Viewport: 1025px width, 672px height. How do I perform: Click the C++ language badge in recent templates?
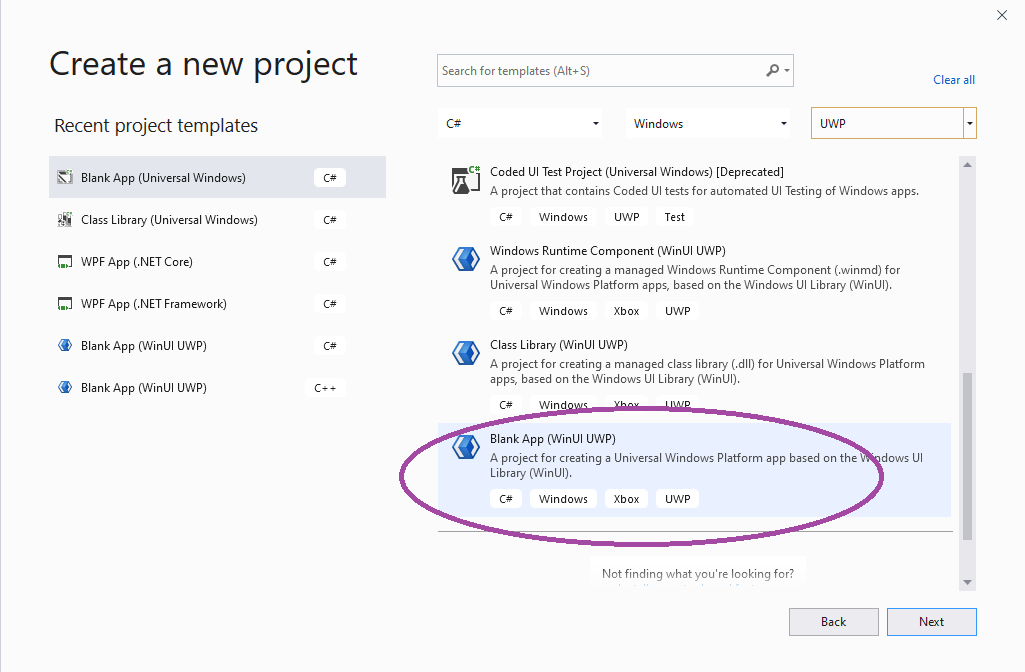tap(325, 388)
